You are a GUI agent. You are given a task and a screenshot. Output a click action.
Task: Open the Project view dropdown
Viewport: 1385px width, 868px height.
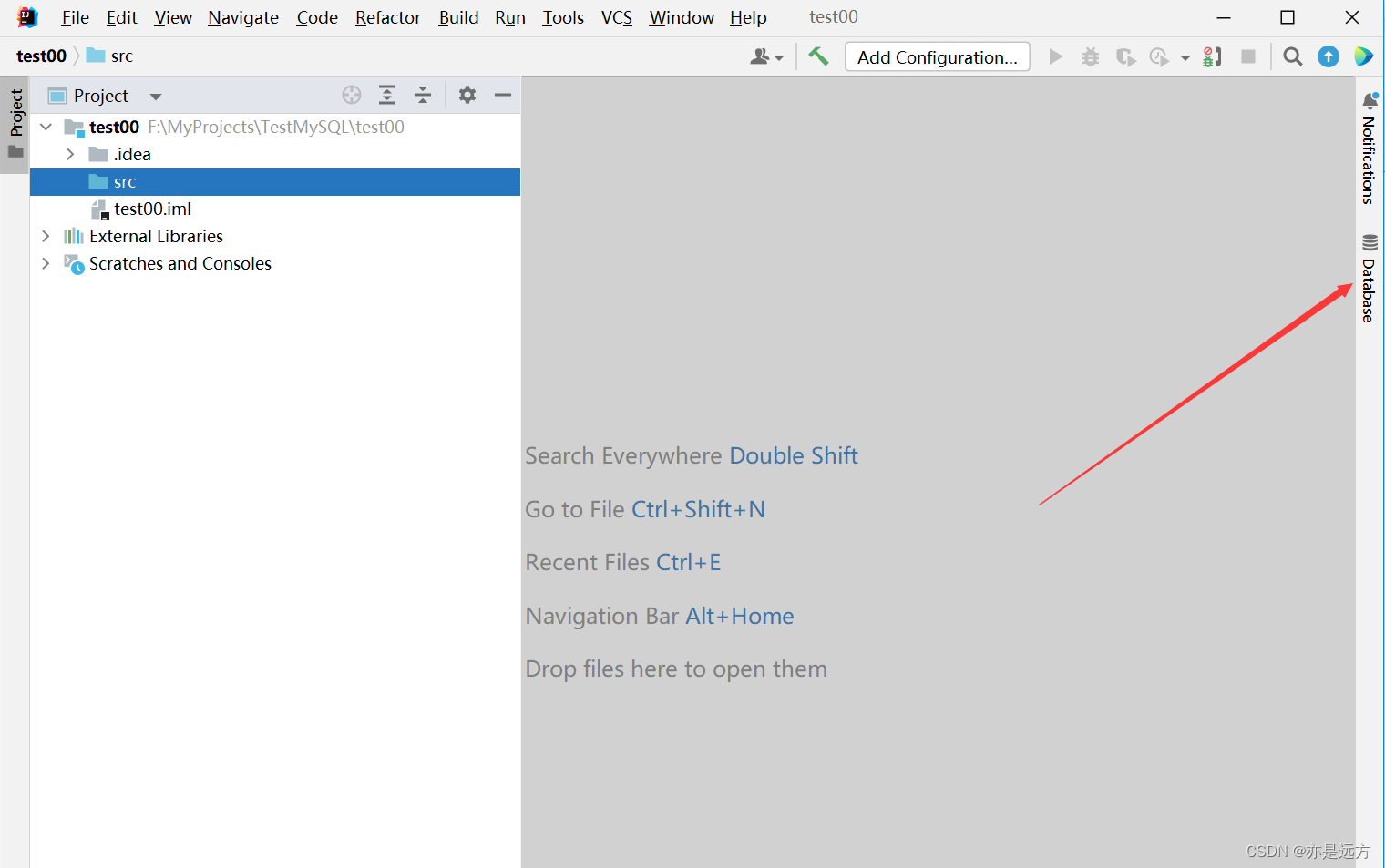[156, 97]
